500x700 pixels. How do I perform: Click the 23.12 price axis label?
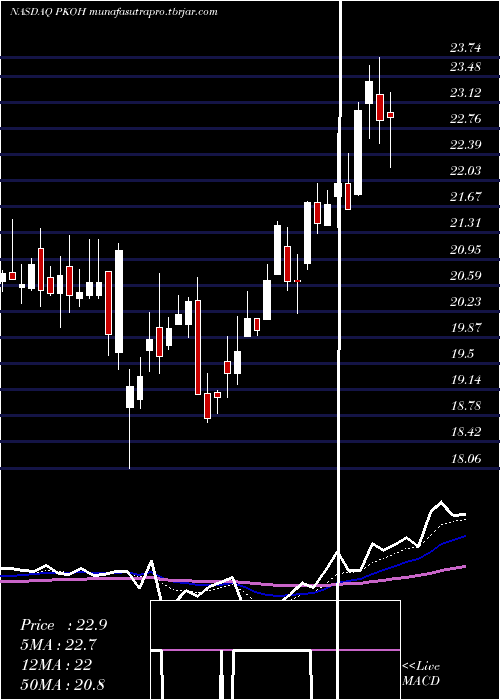click(x=466, y=93)
